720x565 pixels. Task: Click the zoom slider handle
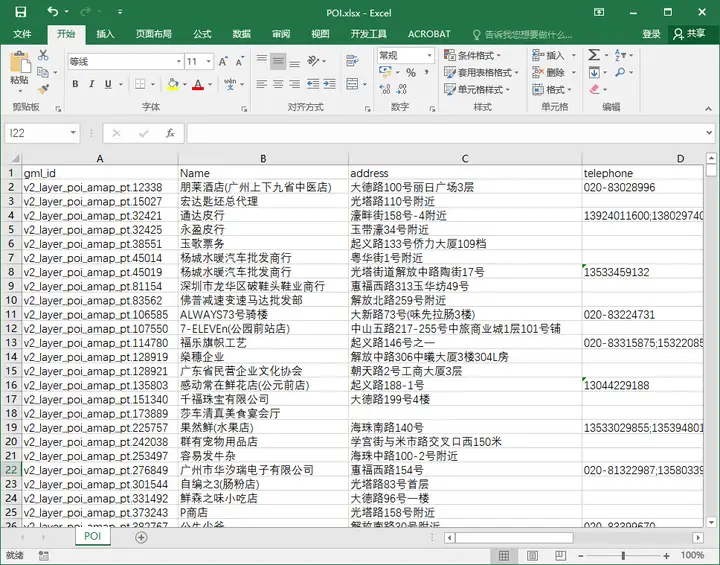click(623, 556)
